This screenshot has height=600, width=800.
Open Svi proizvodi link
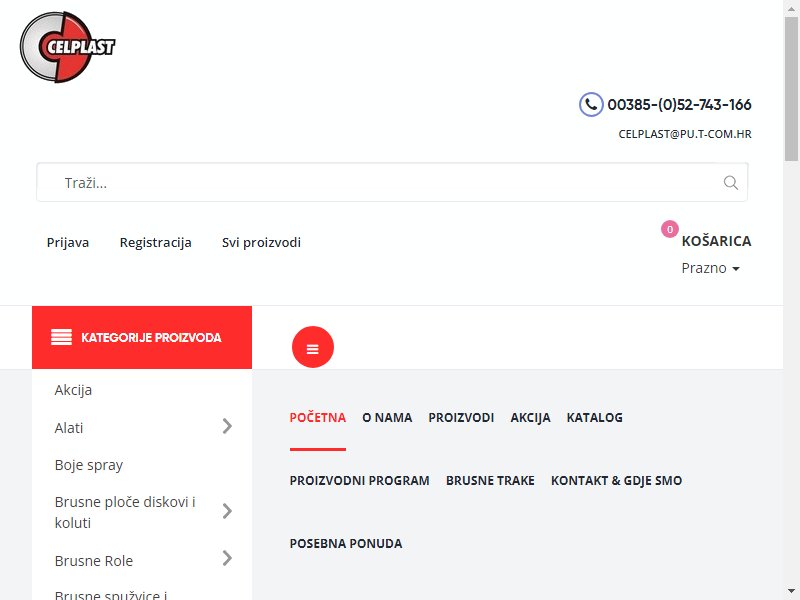tap(261, 242)
